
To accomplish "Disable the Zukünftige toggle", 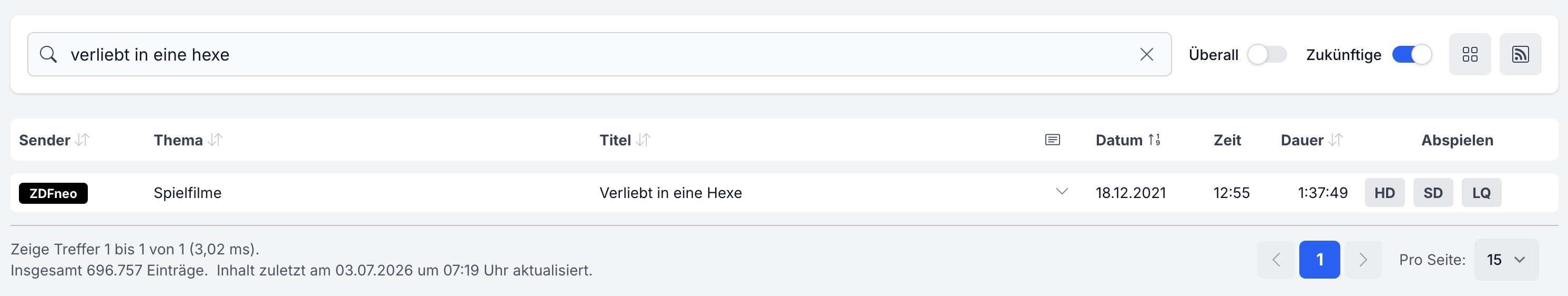I will point(1411,54).
